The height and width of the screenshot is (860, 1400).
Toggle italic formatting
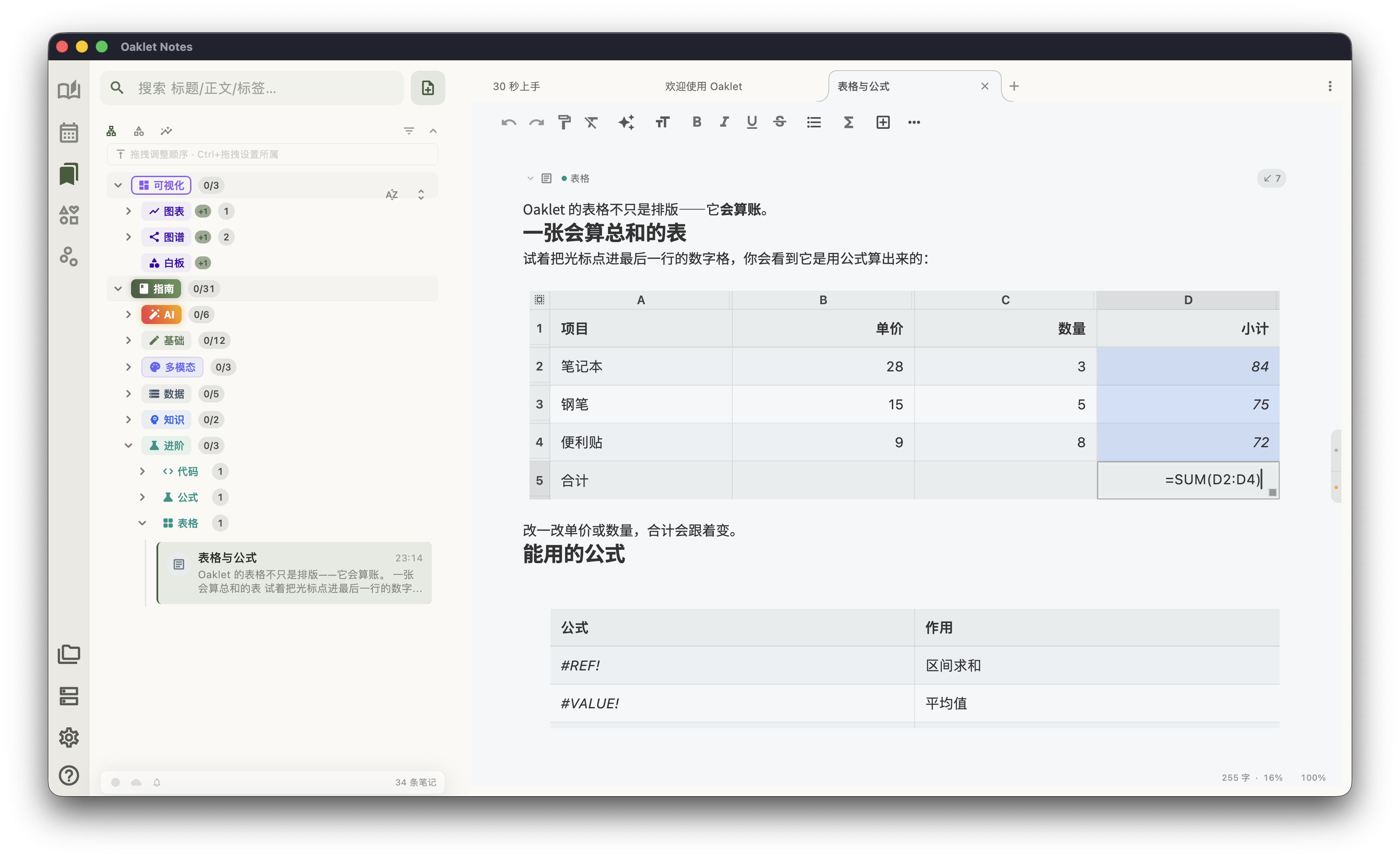[724, 122]
